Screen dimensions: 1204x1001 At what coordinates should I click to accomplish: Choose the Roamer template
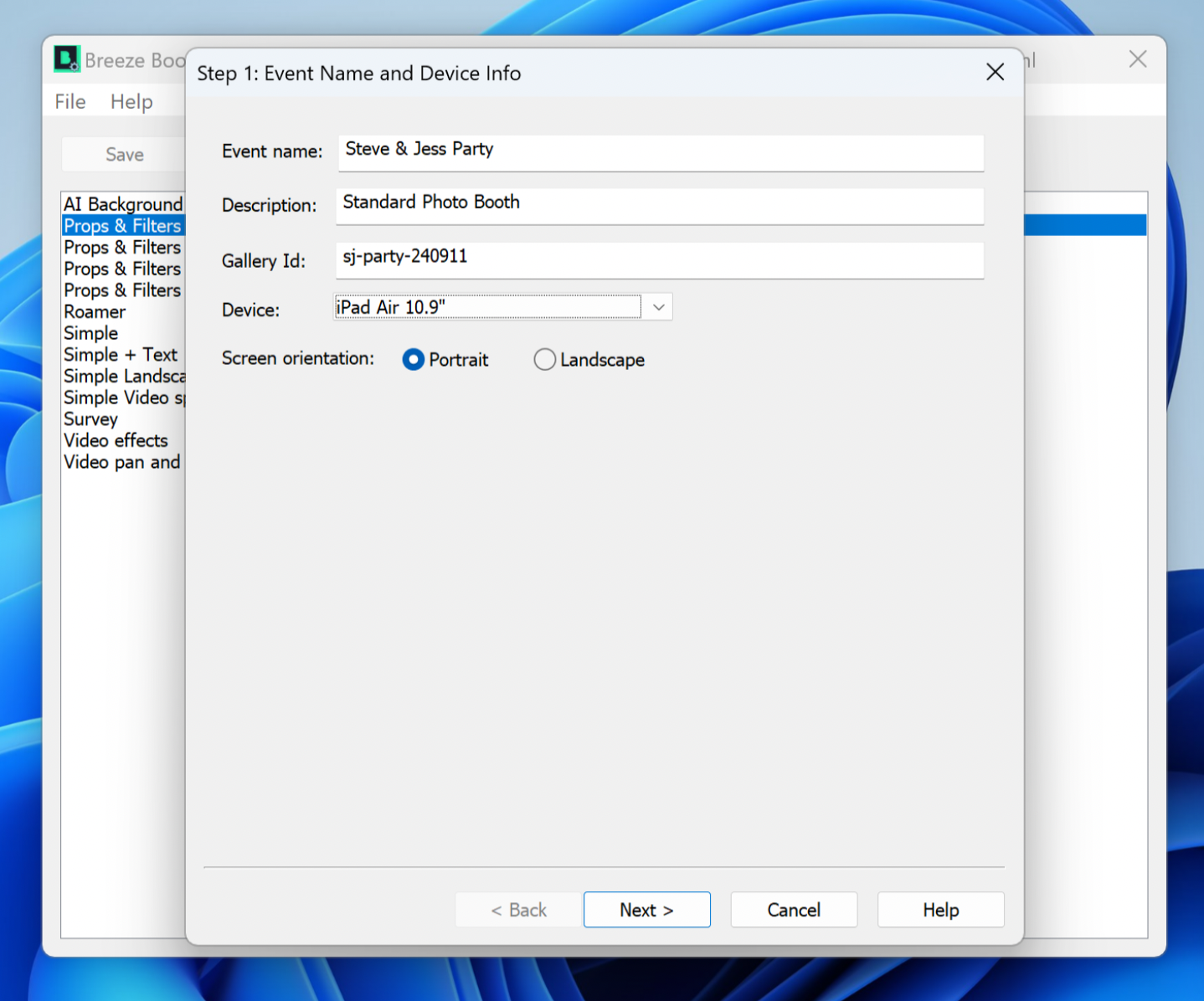tap(95, 312)
